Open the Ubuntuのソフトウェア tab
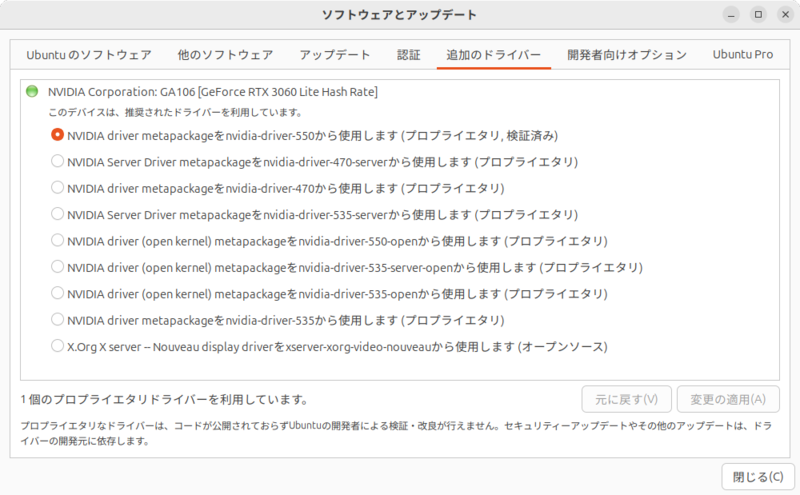Image resolution: width=800 pixels, height=495 pixels. click(x=89, y=55)
